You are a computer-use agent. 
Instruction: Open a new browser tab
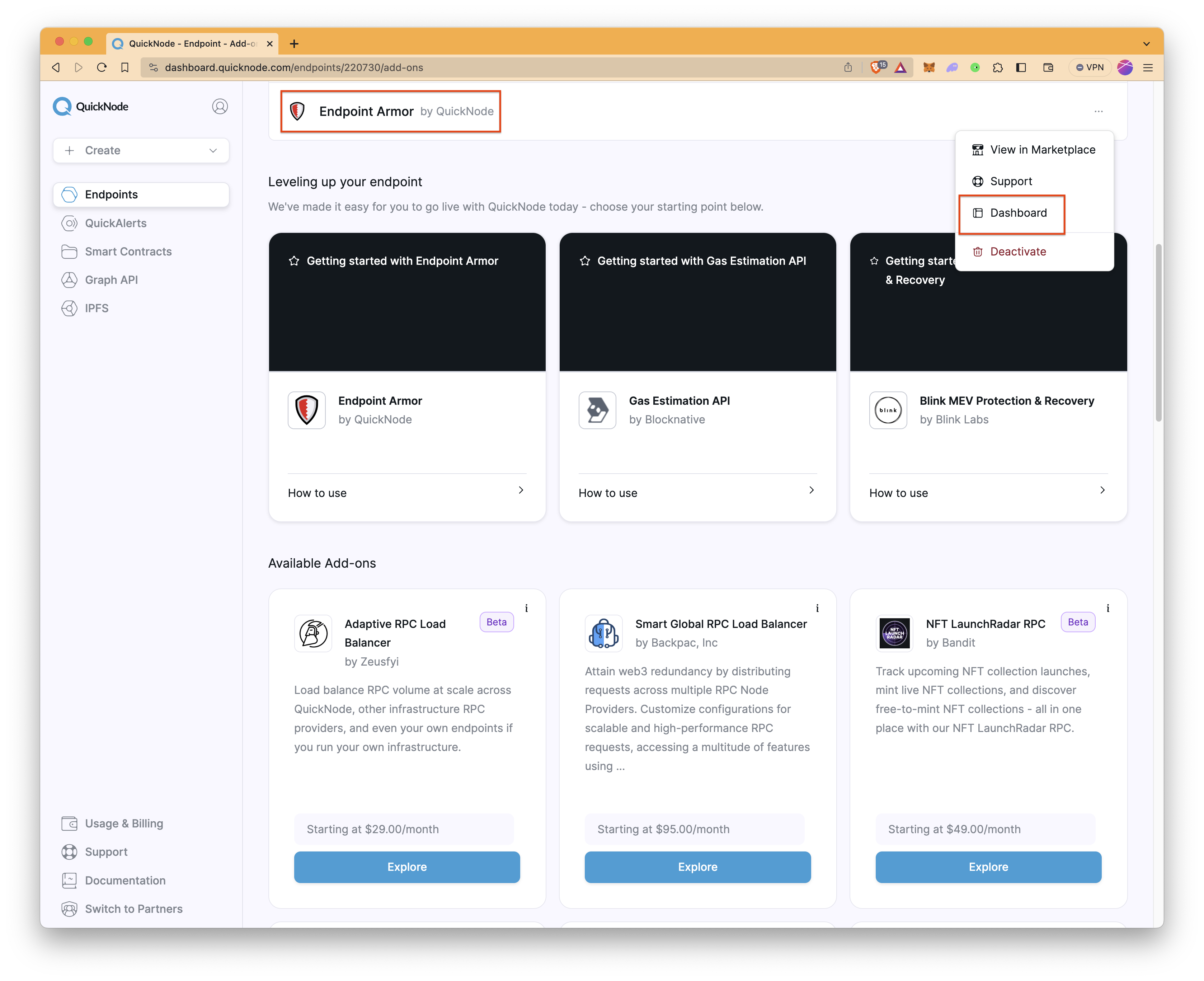(294, 43)
